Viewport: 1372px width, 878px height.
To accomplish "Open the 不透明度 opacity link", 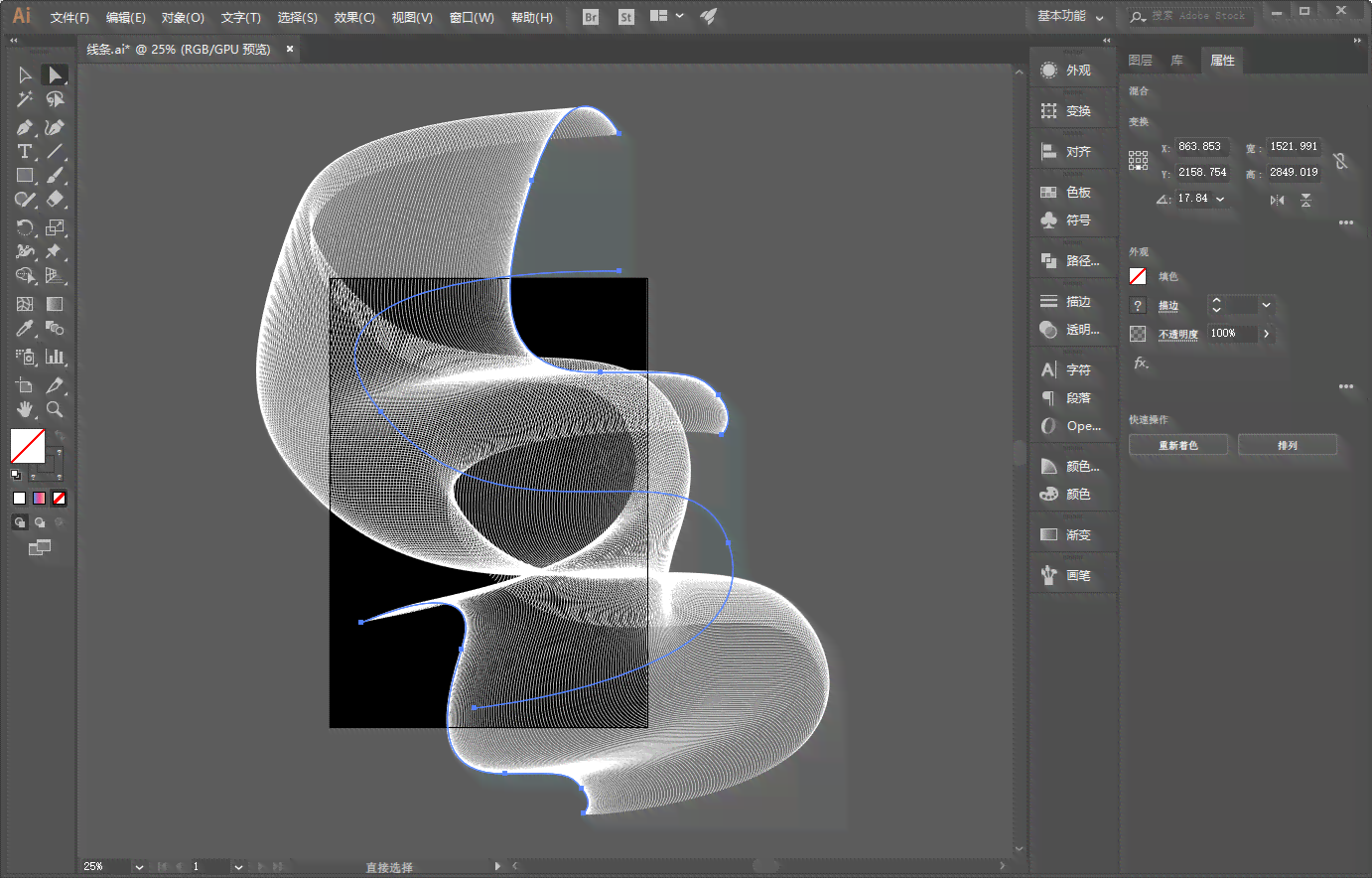I will 1178,335.
